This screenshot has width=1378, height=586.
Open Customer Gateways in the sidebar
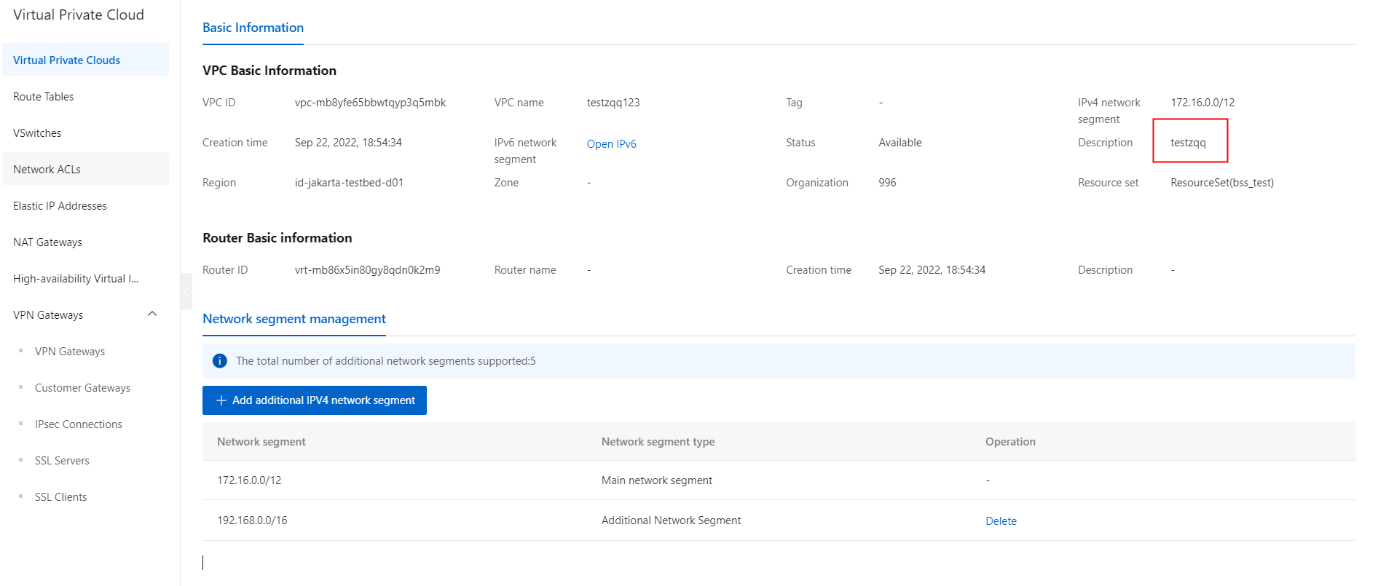(x=83, y=388)
